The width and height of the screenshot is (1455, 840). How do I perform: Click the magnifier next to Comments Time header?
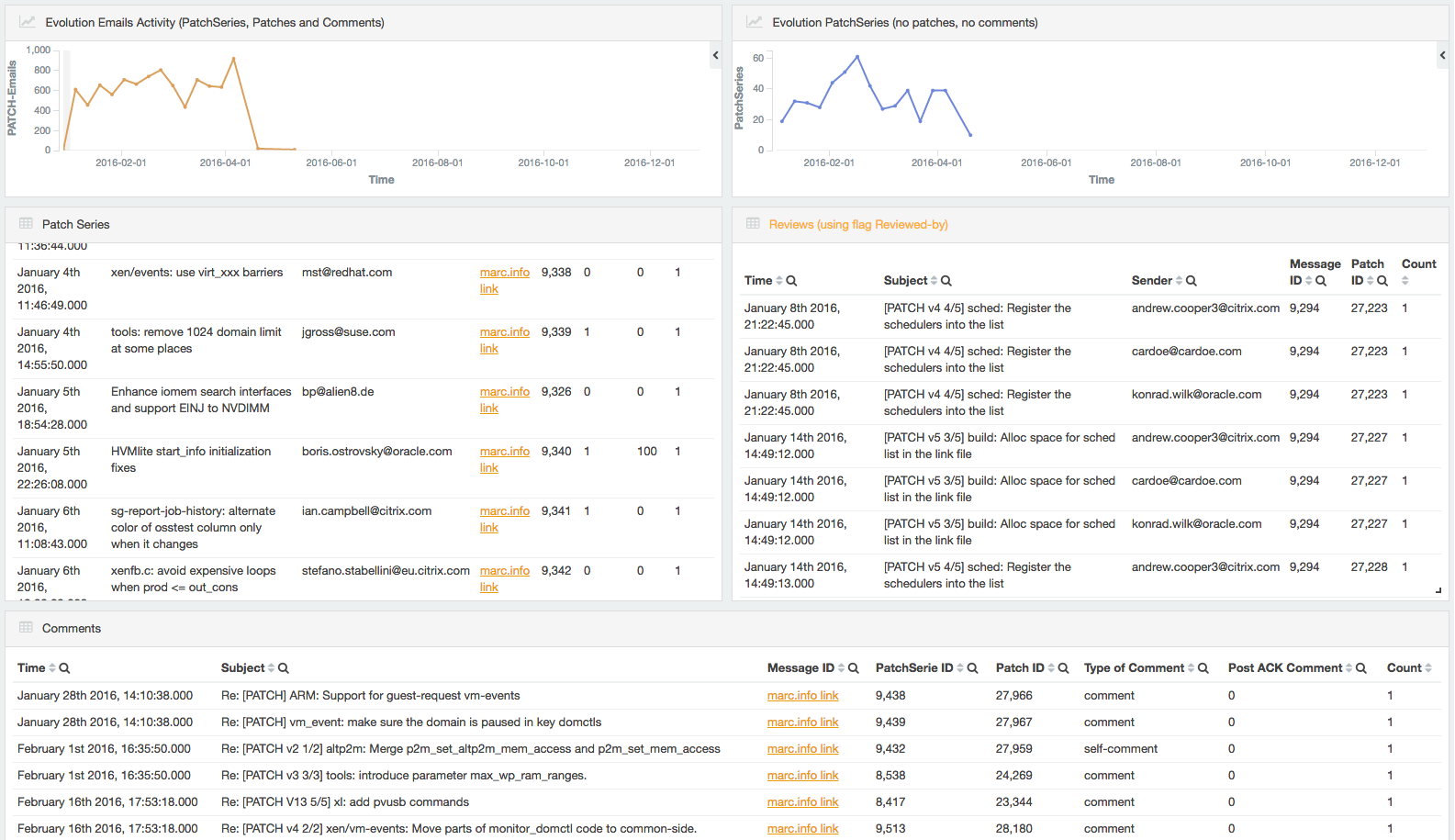(64, 668)
